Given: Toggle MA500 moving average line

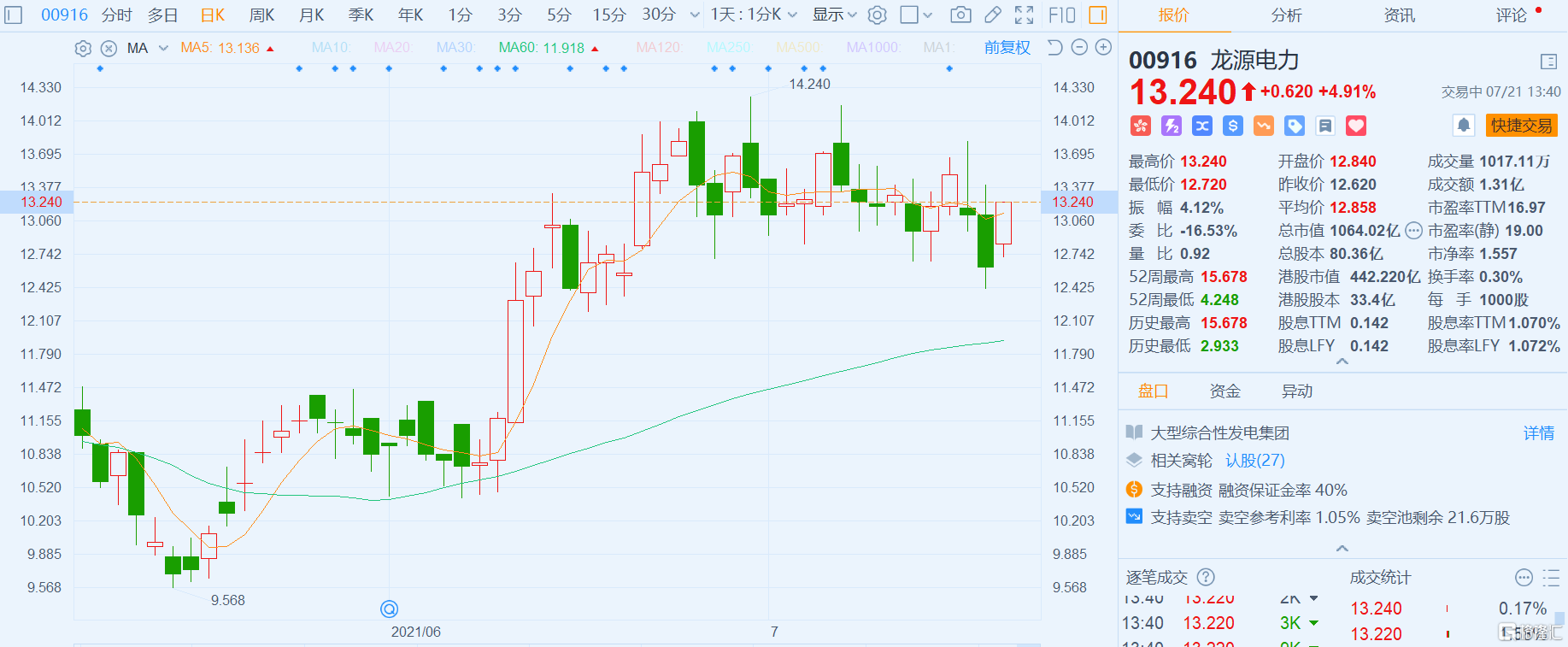Looking at the screenshot, I should [x=798, y=48].
